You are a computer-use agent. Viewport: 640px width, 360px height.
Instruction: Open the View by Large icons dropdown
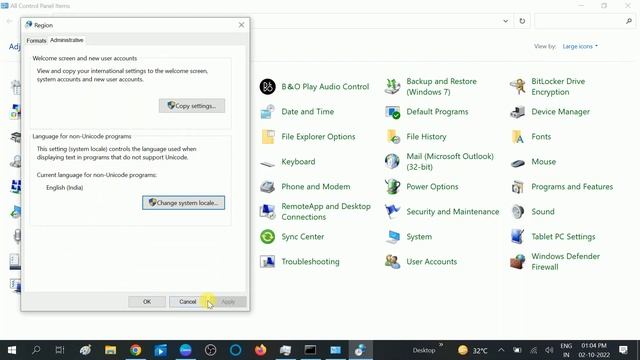click(x=580, y=47)
